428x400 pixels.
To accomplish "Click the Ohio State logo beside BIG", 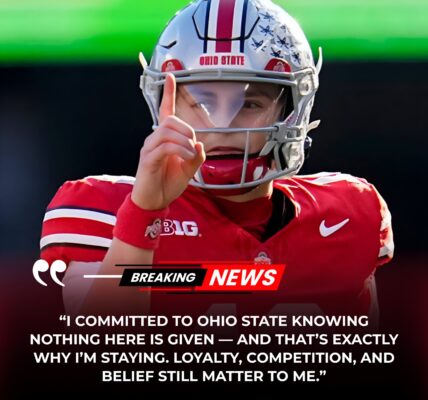I will [x=153, y=229].
